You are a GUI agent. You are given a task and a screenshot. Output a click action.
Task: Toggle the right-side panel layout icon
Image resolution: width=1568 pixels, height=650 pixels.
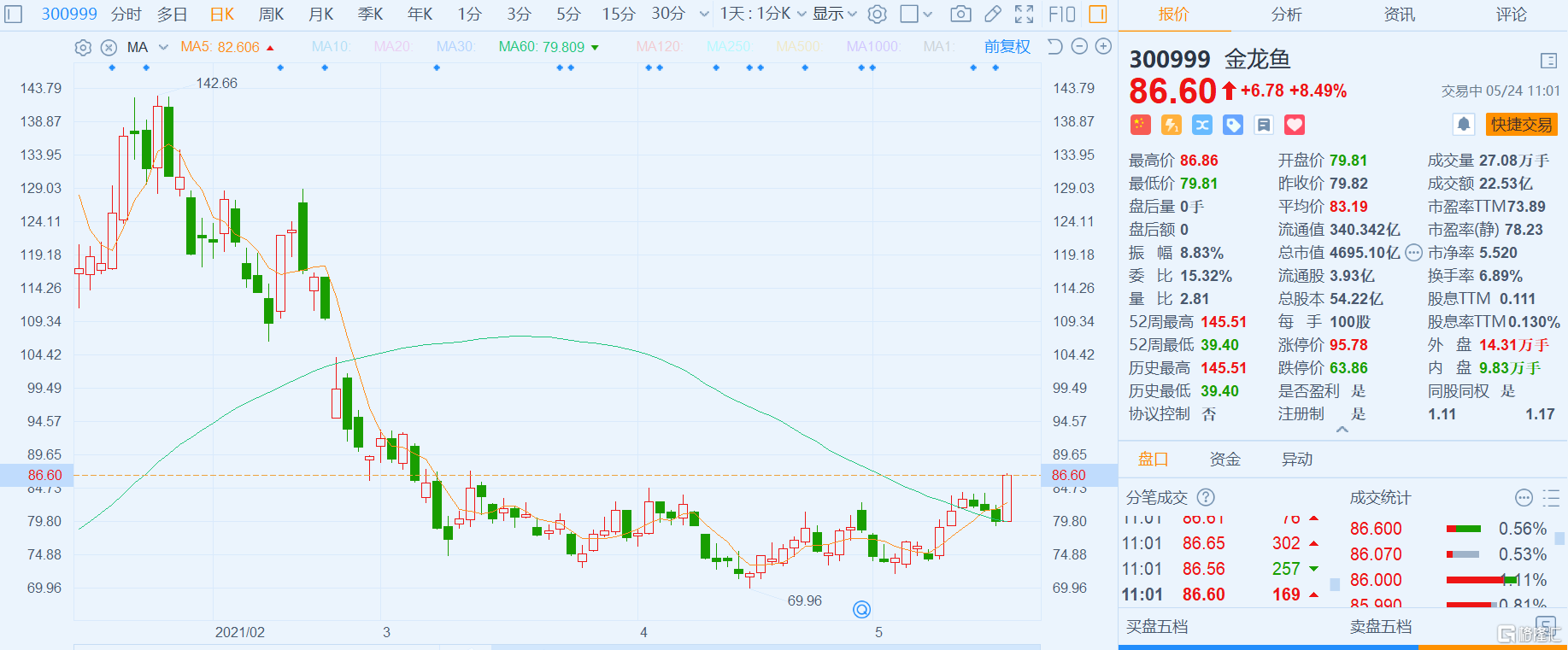coord(1098,14)
